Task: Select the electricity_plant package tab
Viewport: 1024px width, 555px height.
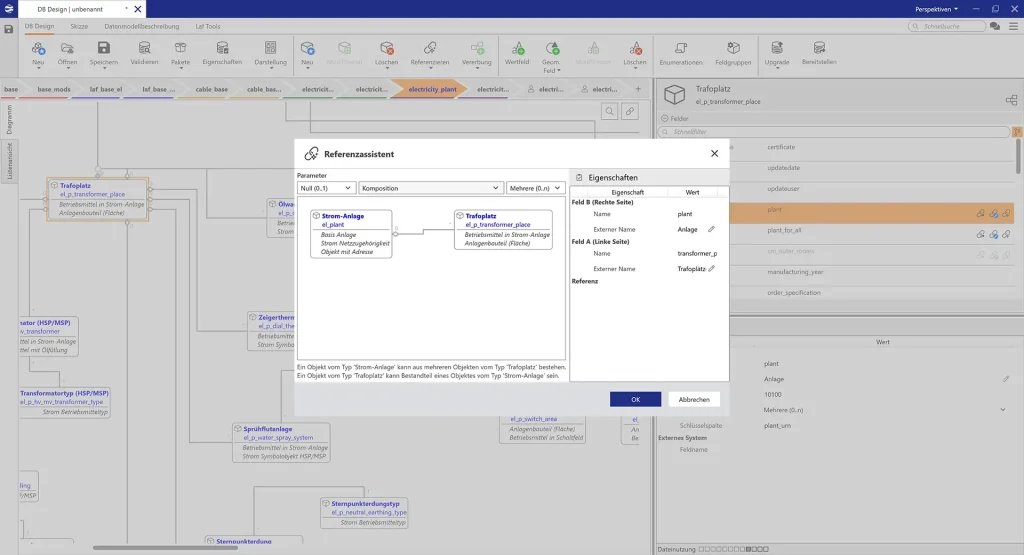Action: (x=432, y=89)
